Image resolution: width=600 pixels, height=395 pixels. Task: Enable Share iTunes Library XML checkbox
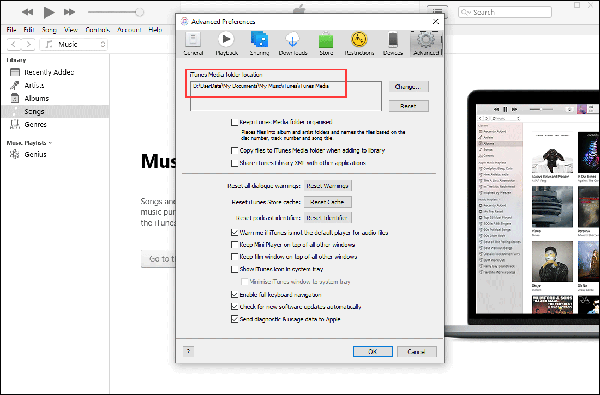point(234,163)
